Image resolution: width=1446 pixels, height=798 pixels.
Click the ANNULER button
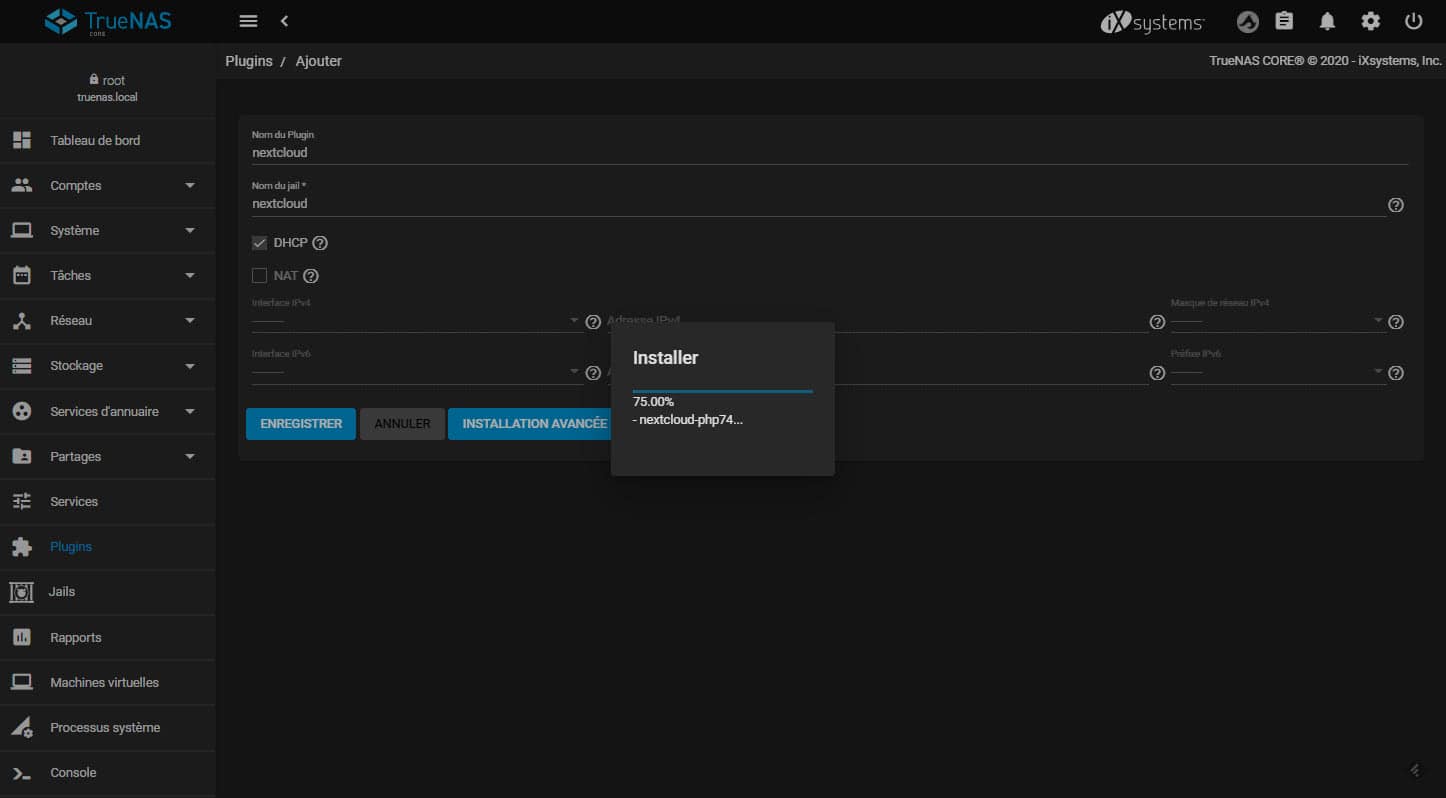[x=402, y=424]
